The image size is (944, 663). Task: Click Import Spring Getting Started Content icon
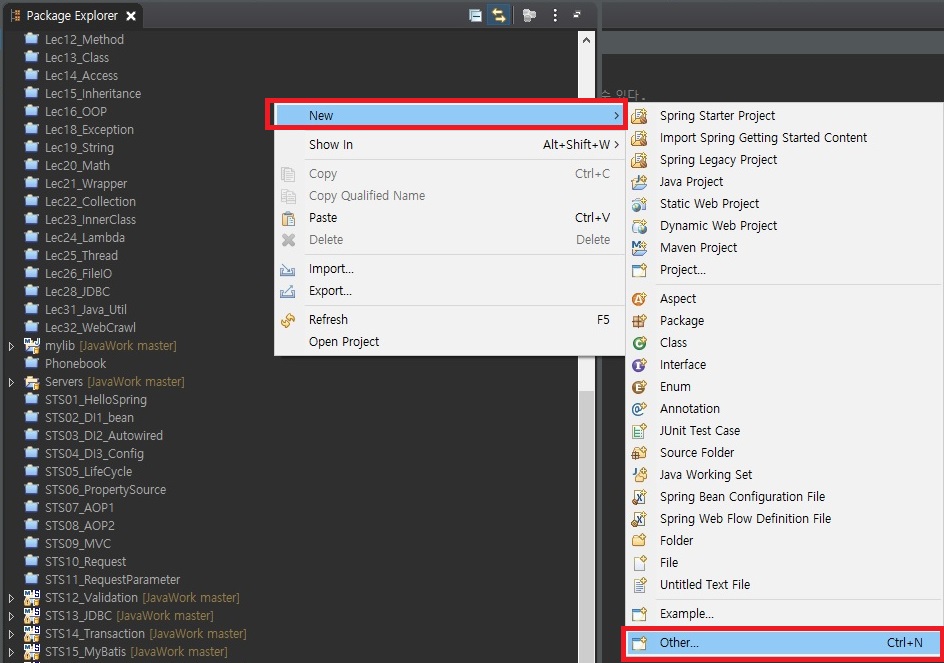(x=639, y=138)
